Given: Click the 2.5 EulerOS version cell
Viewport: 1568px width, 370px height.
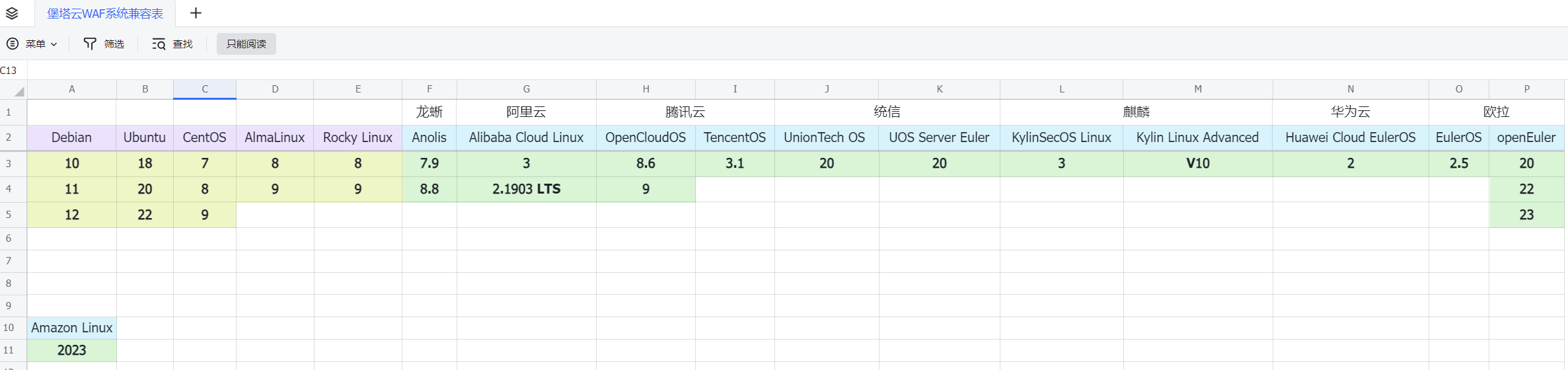Looking at the screenshot, I should (1459, 163).
